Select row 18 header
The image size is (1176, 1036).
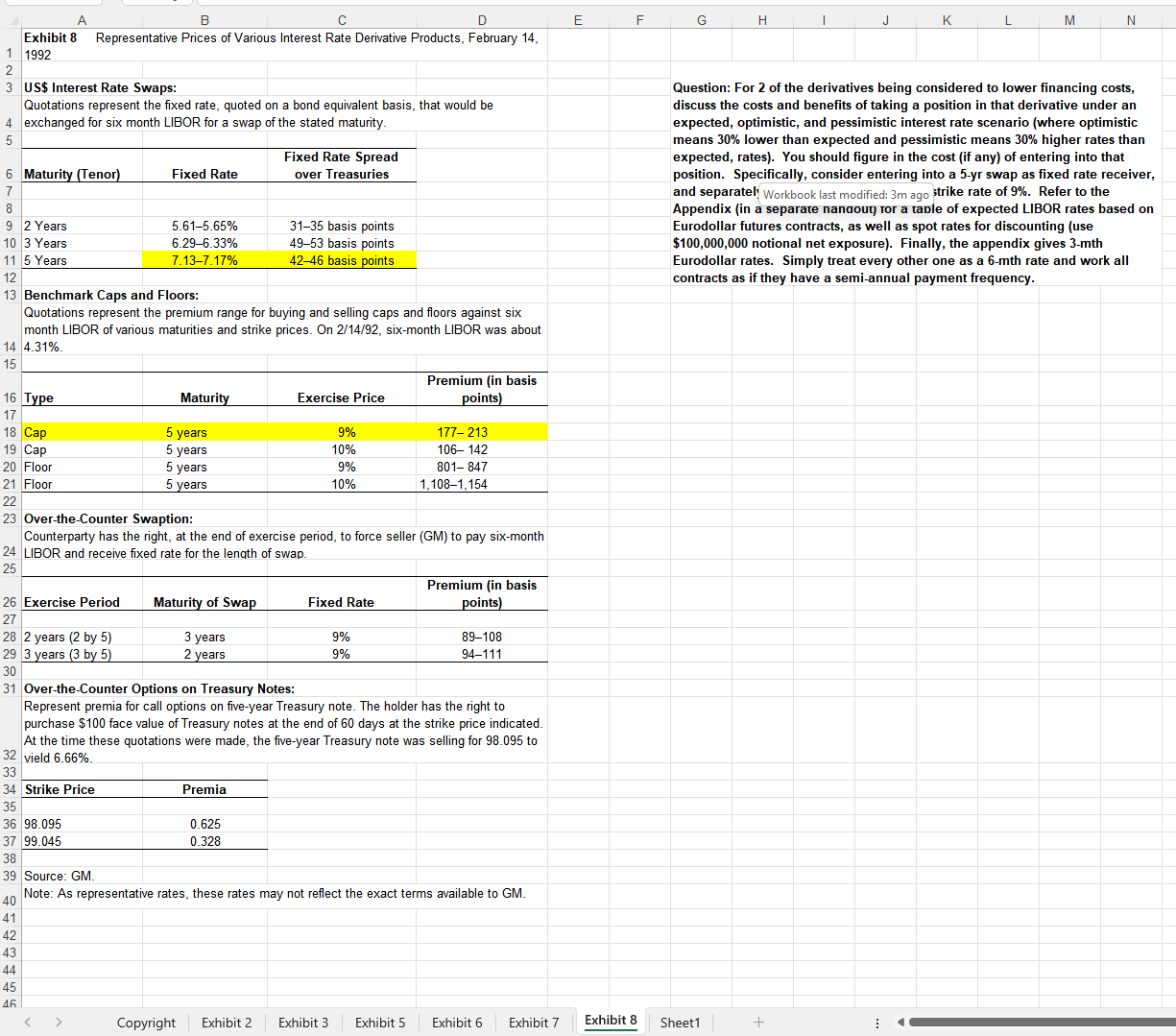10,432
